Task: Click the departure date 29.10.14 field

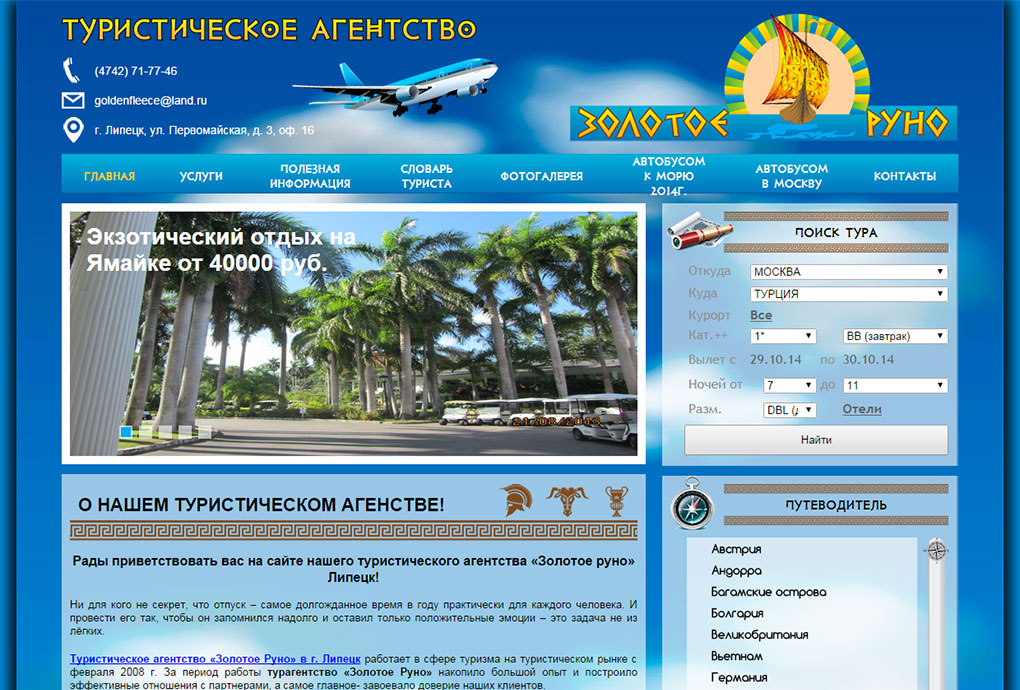Action: [x=775, y=360]
